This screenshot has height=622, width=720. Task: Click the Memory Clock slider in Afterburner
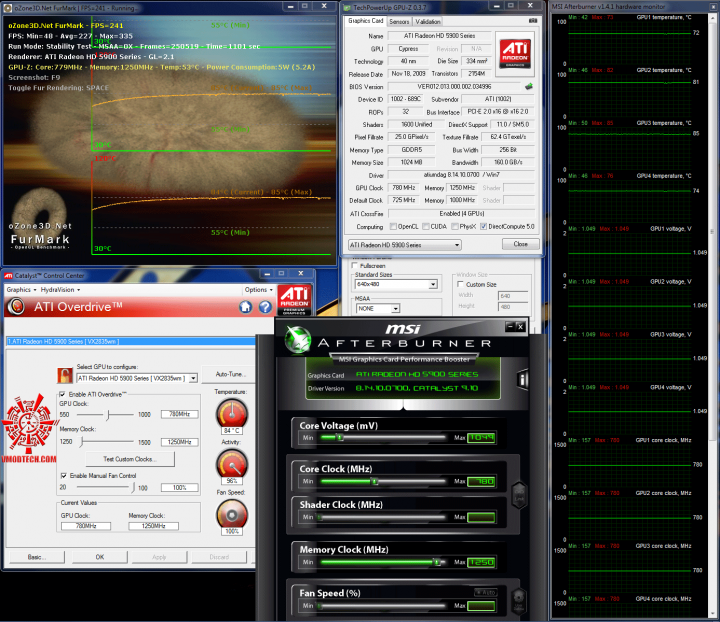pos(382,562)
